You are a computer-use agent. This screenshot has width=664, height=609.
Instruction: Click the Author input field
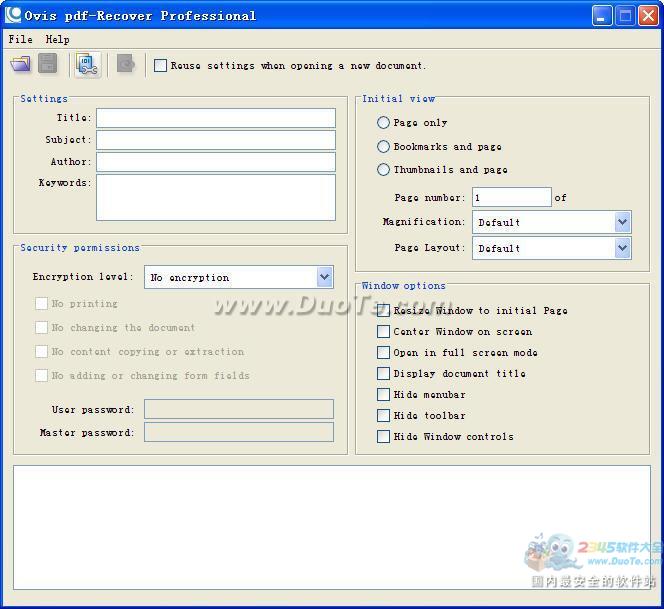click(x=216, y=162)
